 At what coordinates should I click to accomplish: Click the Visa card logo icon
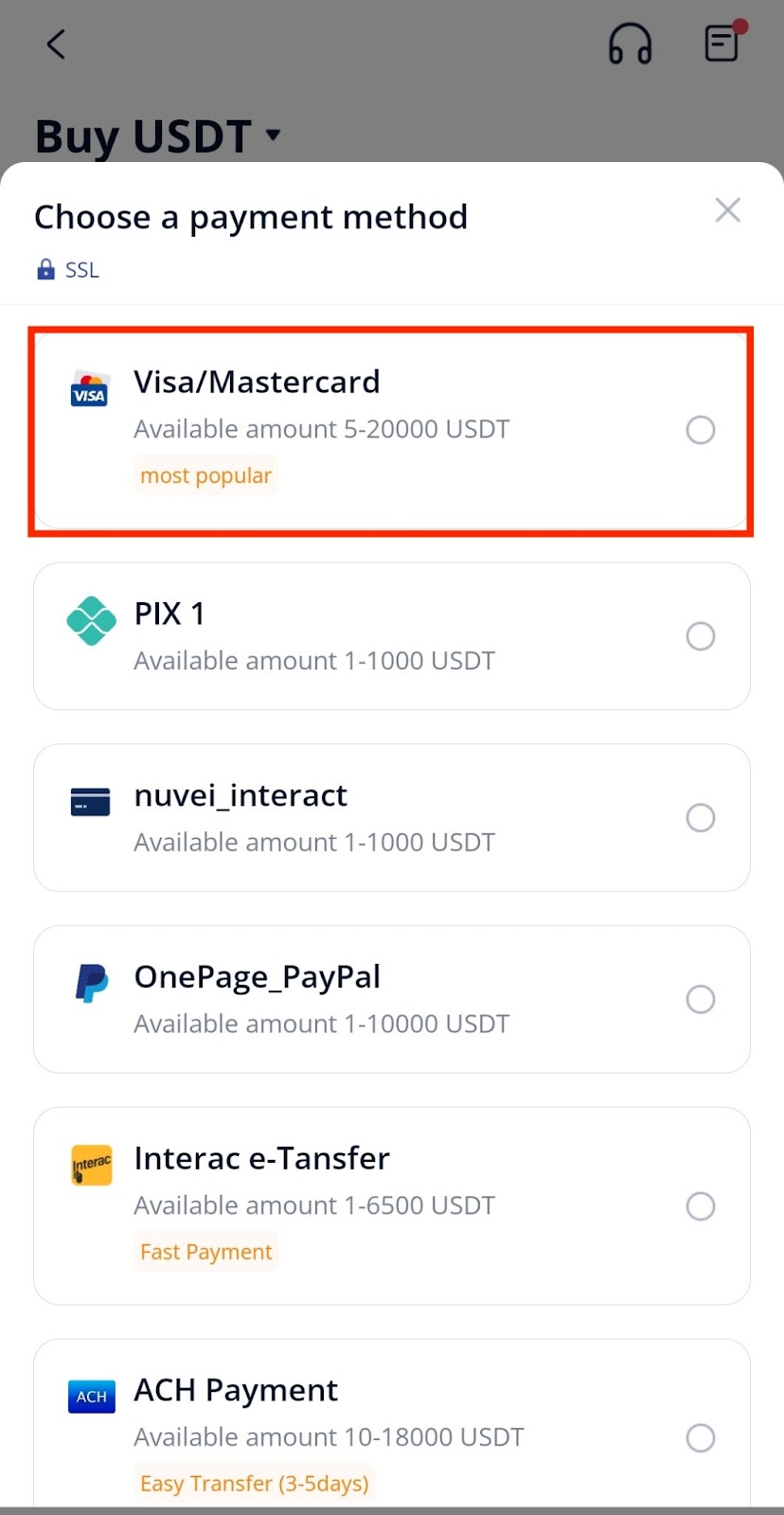click(x=90, y=389)
